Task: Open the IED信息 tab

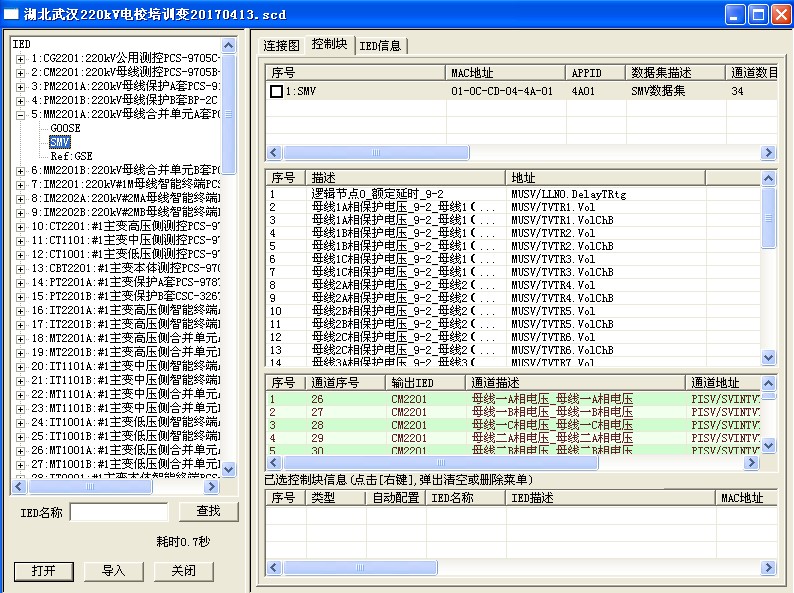Action: pyautogui.click(x=380, y=45)
